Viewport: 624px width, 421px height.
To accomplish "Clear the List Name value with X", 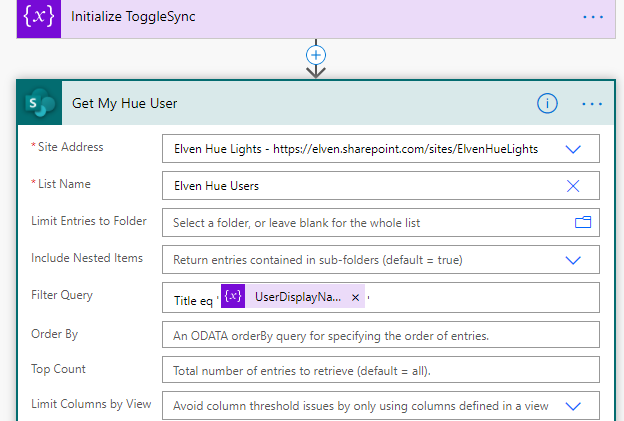I will point(573,185).
